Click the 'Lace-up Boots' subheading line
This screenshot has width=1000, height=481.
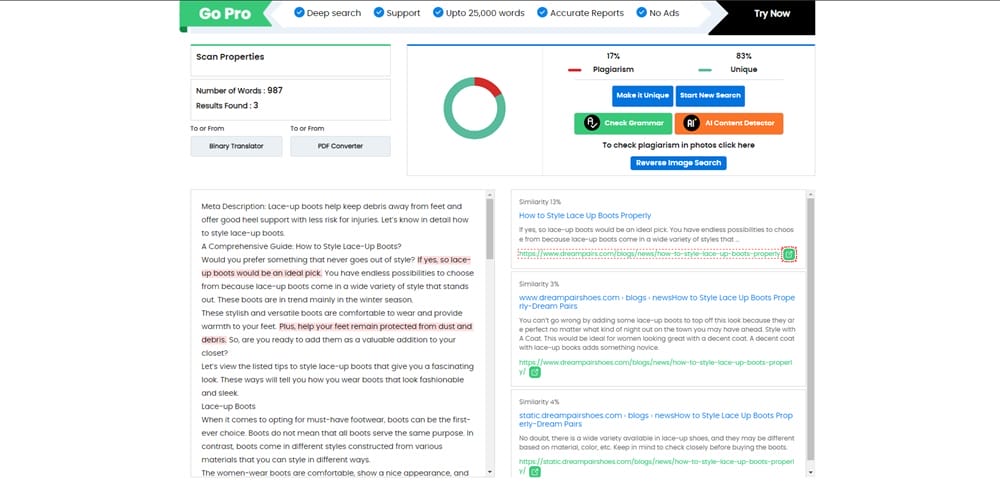228,406
